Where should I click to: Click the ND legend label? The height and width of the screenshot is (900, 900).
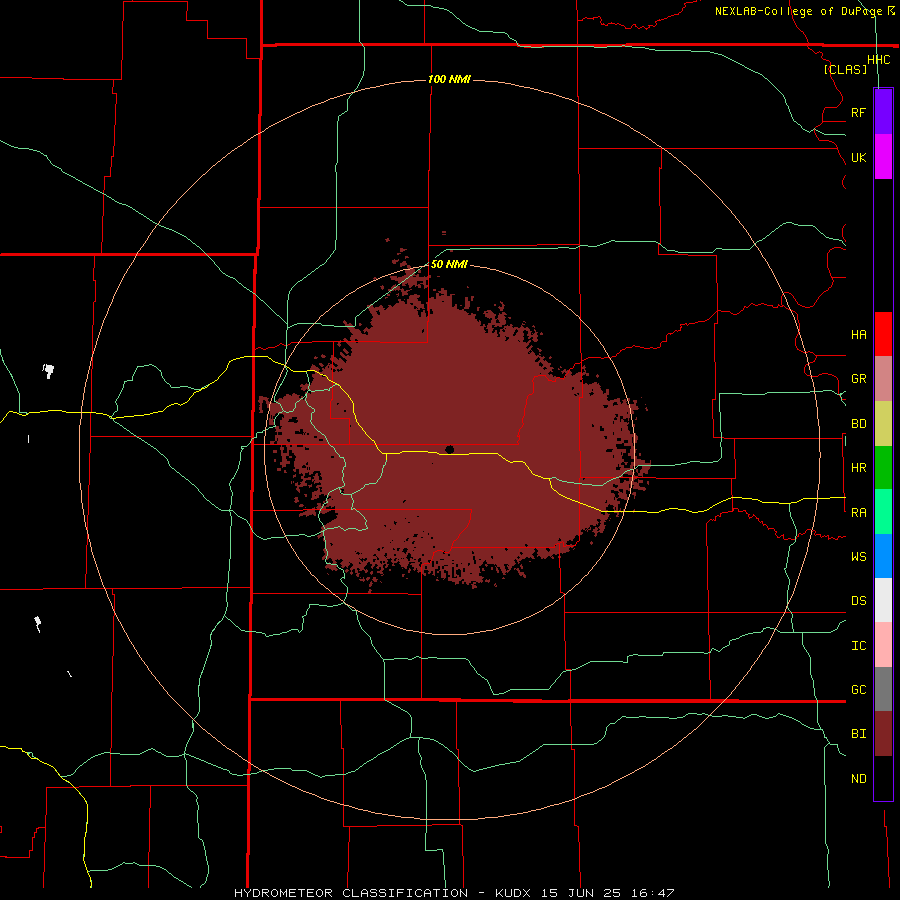tap(858, 779)
